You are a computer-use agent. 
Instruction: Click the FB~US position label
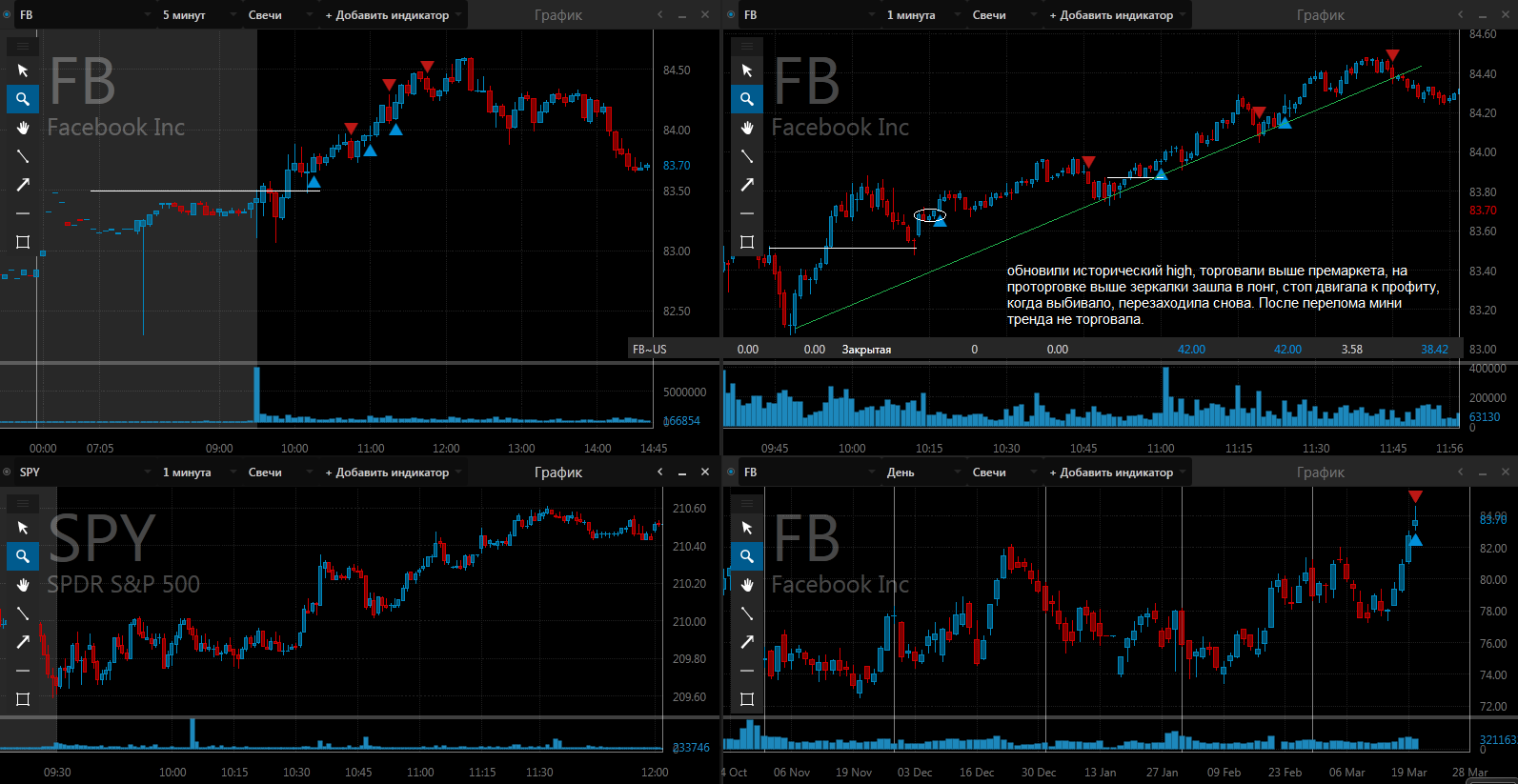[650, 350]
